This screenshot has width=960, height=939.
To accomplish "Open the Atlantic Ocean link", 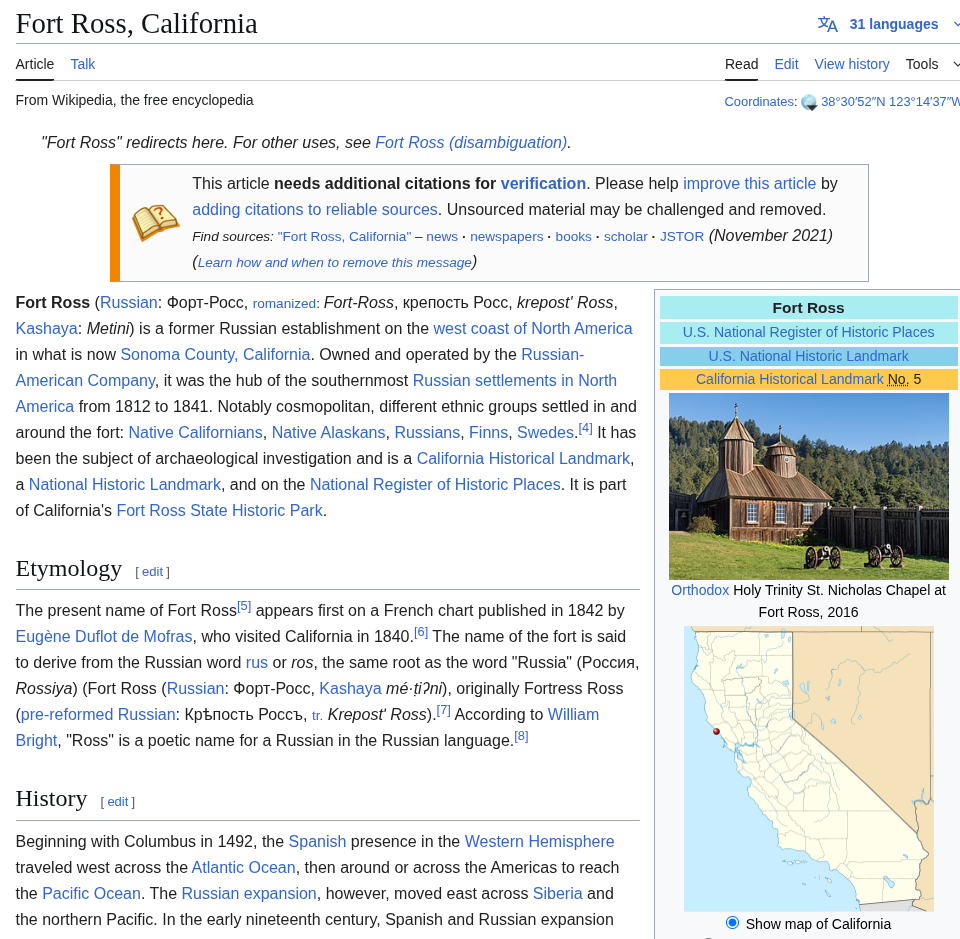I will (243, 868).
